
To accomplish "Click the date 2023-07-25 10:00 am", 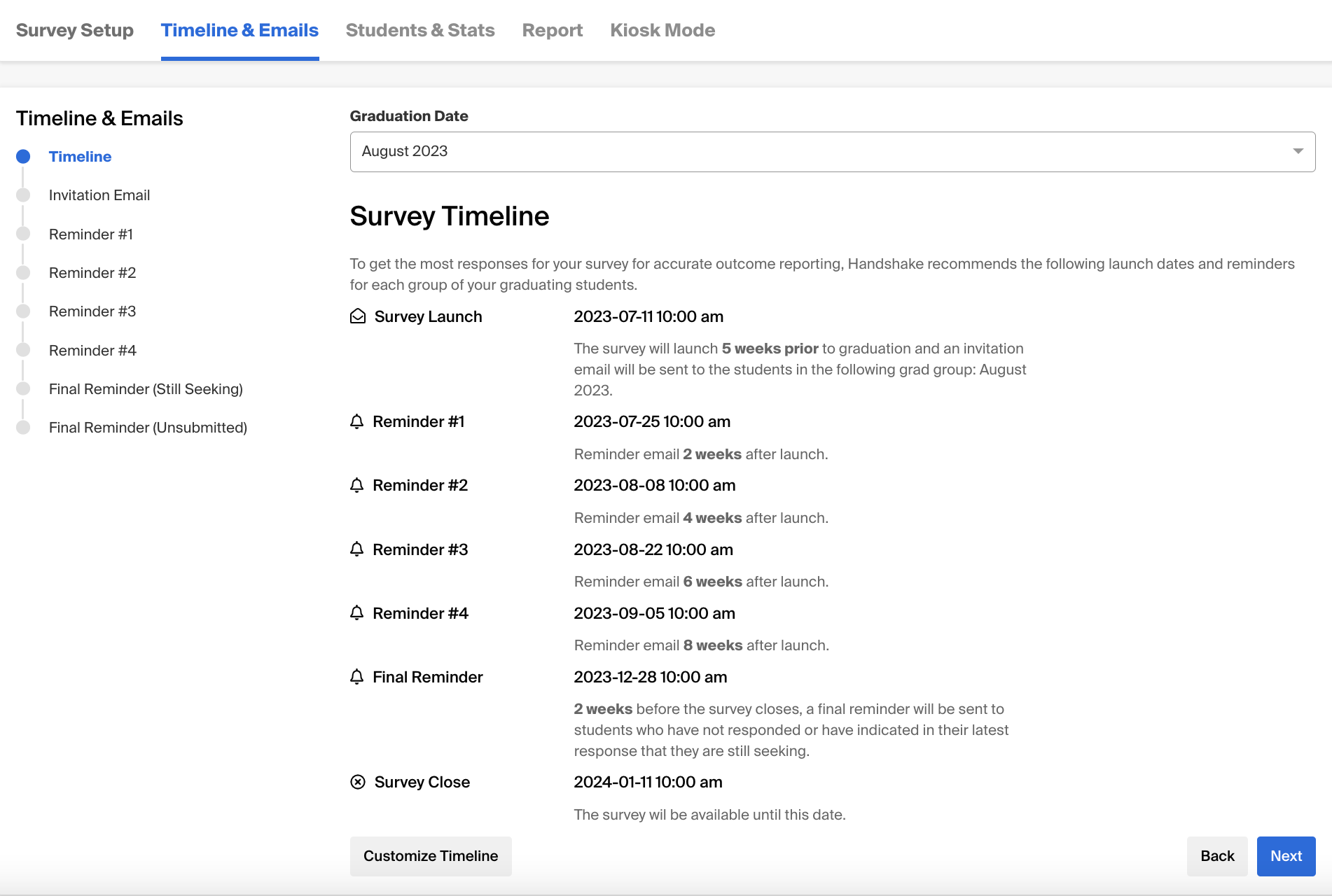I will tap(652, 421).
